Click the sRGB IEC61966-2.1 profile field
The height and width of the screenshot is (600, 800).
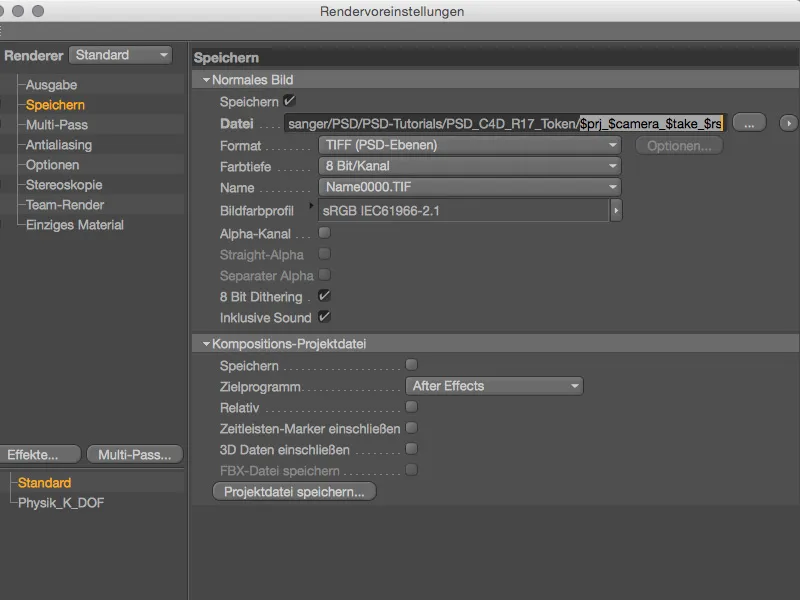463,211
